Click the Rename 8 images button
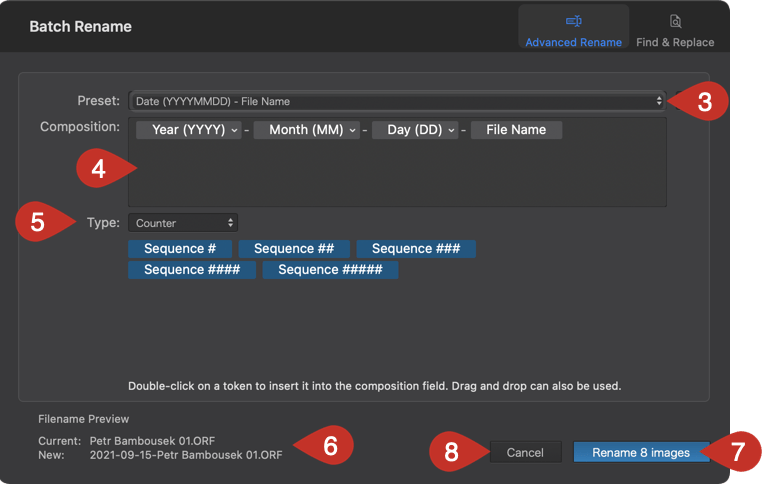This screenshot has height=484, width=762. pos(641,452)
